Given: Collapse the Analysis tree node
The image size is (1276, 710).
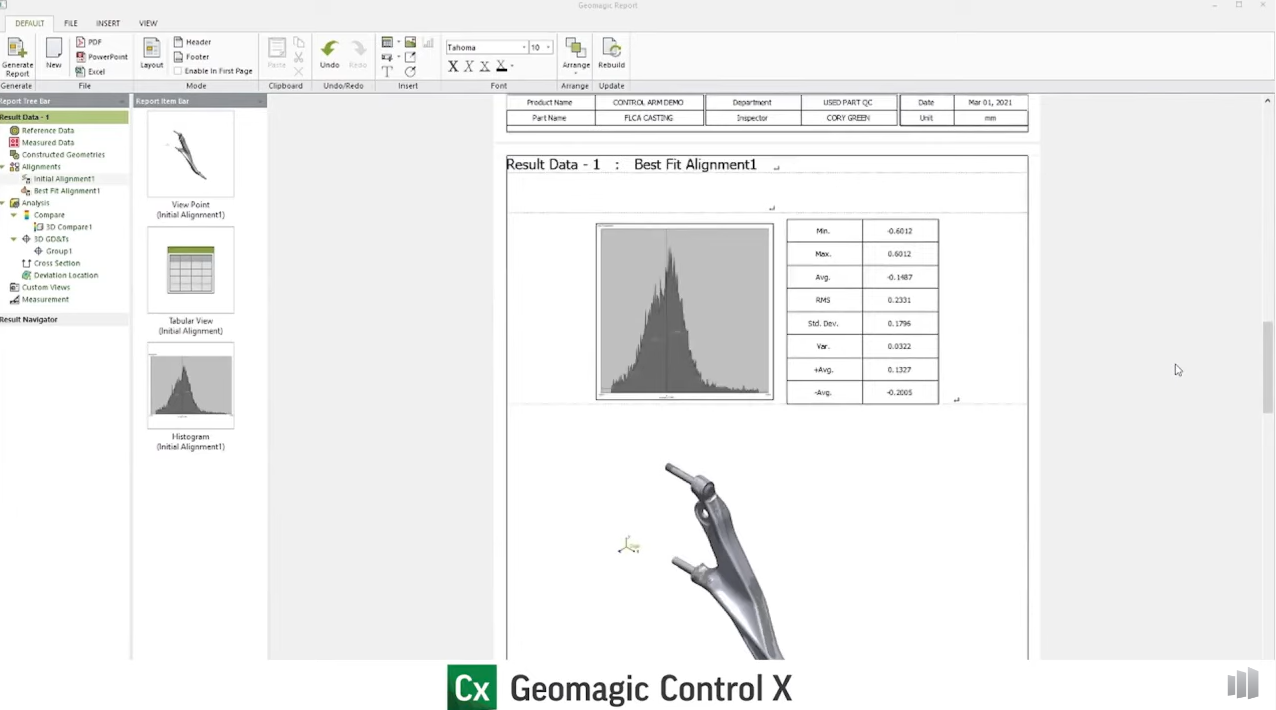Looking at the screenshot, I should (3, 203).
